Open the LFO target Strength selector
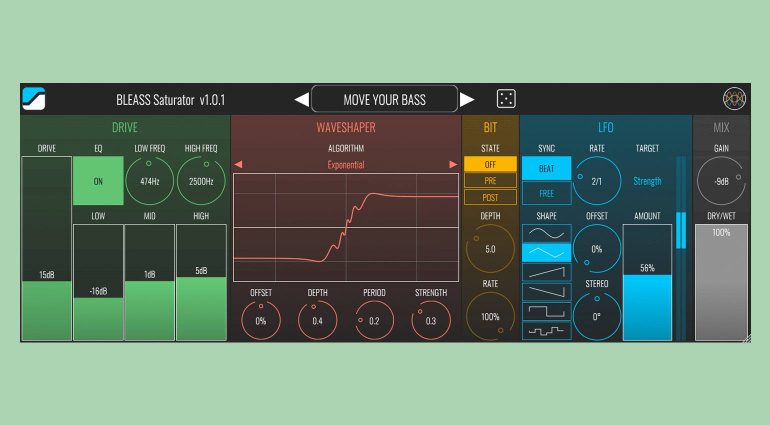Viewport: 770px width, 425px height. [x=647, y=181]
